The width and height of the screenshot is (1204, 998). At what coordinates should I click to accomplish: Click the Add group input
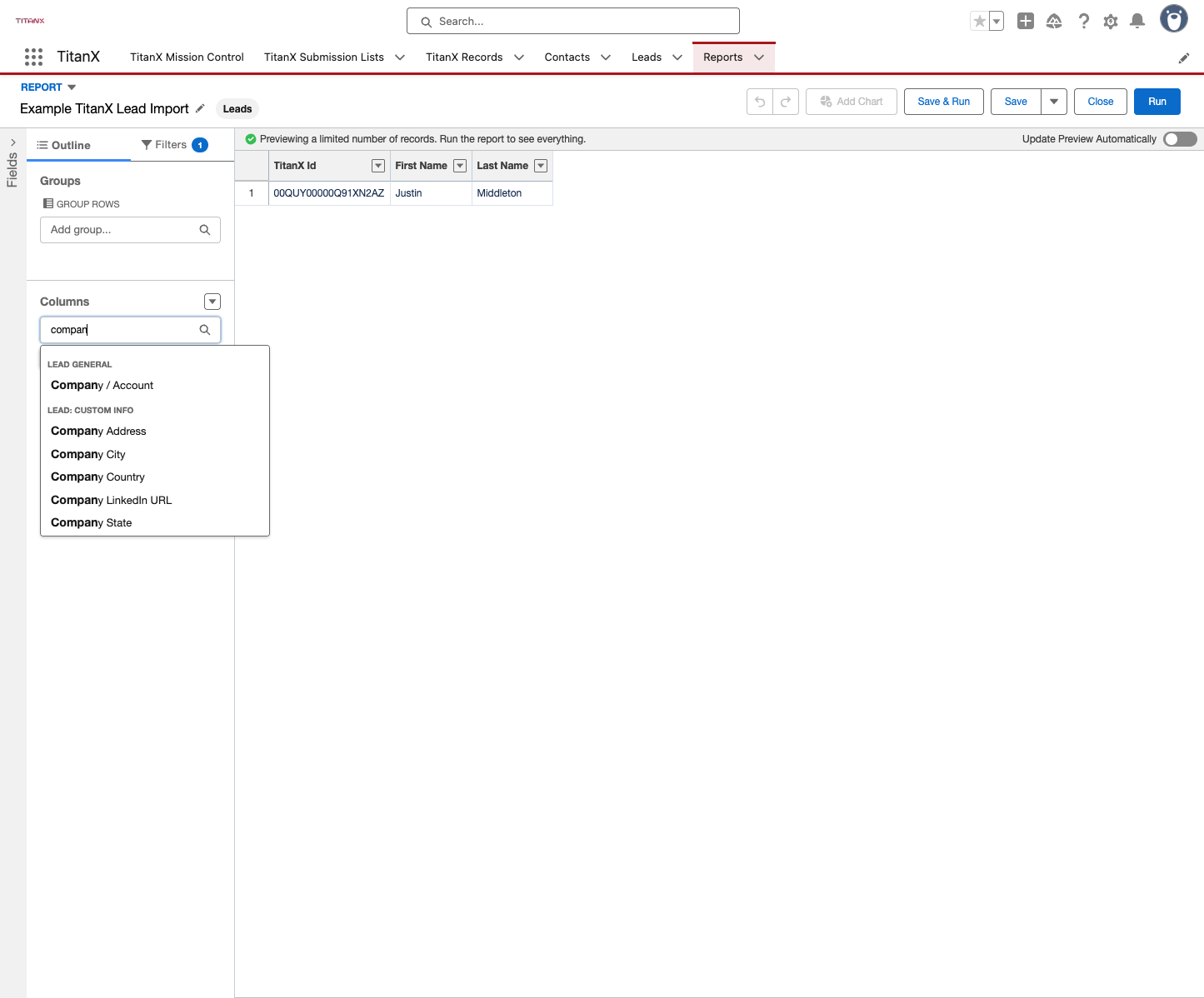130,230
